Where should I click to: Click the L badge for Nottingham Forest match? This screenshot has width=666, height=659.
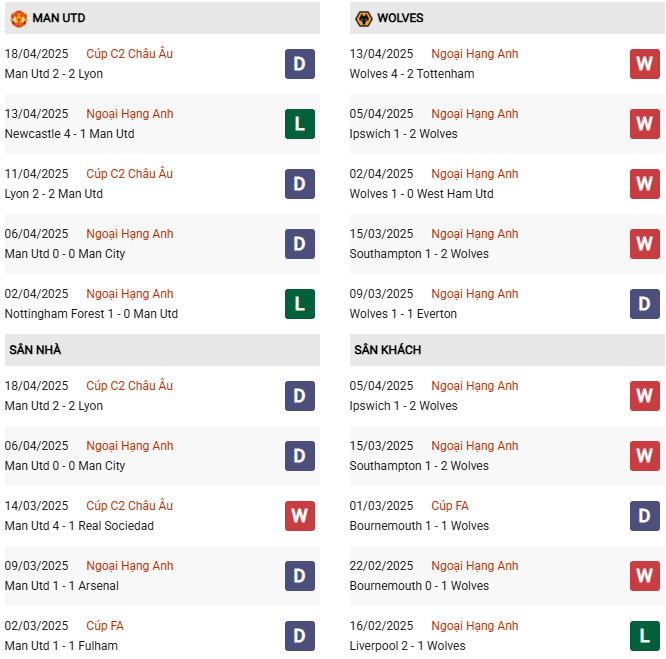point(299,304)
